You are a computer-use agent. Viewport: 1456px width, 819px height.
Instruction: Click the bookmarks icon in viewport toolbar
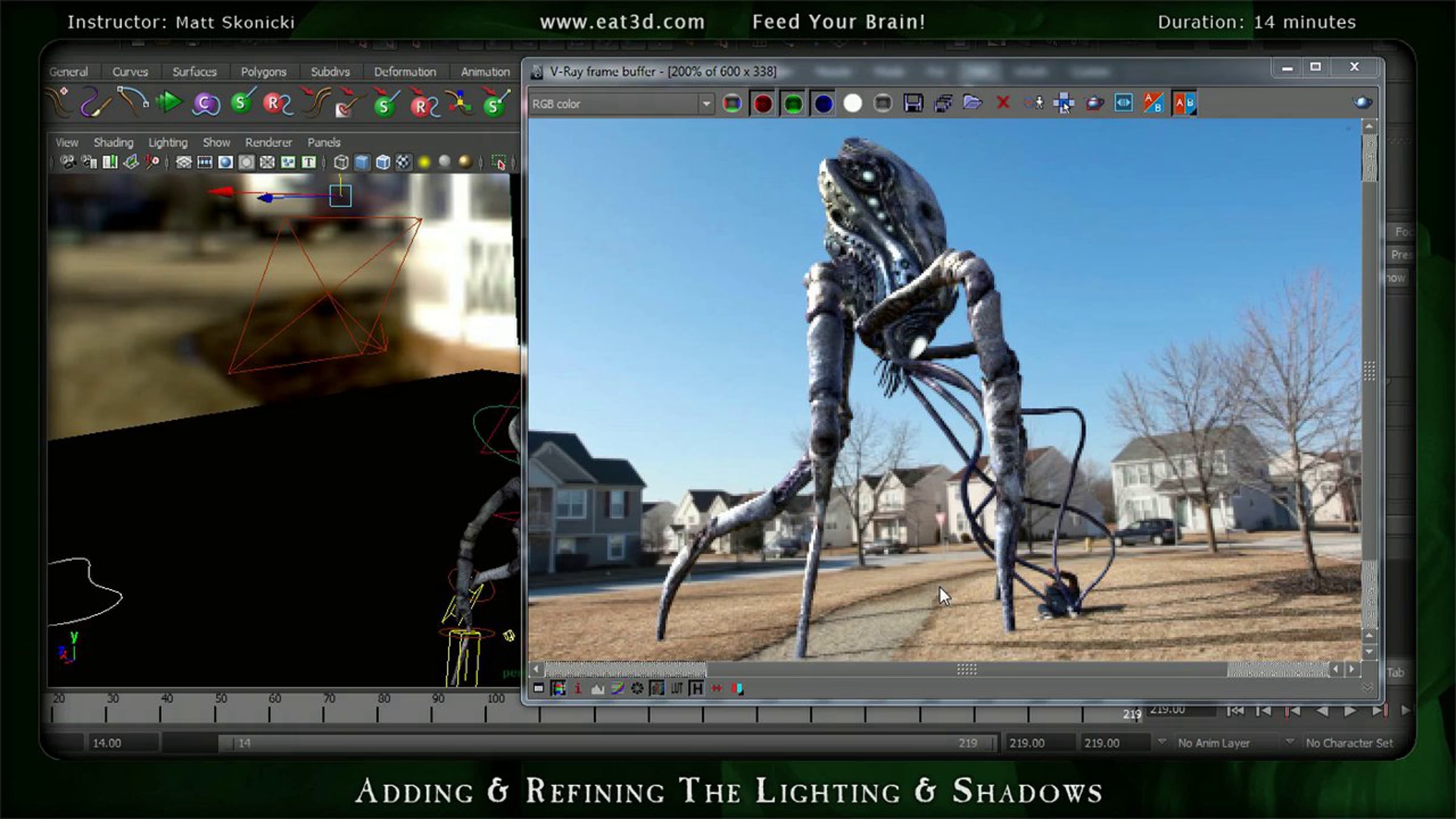tap(110, 162)
